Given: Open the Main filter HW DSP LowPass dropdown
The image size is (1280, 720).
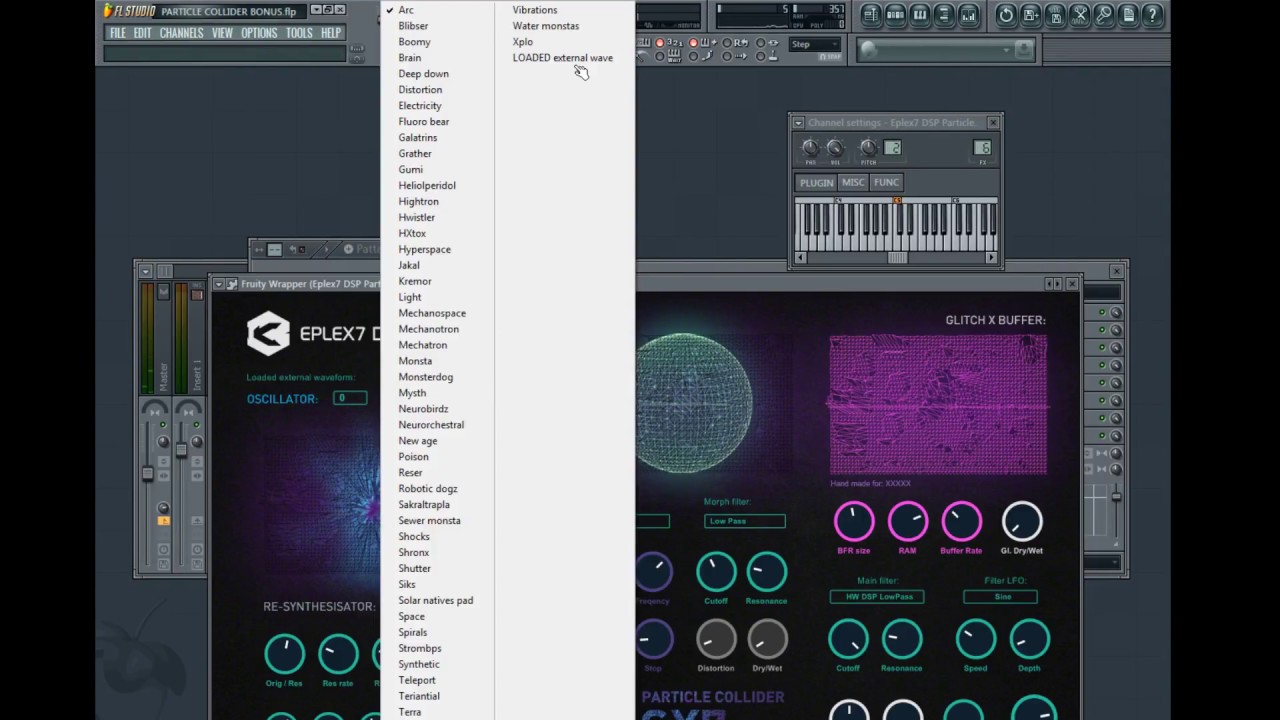Looking at the screenshot, I should 877,596.
